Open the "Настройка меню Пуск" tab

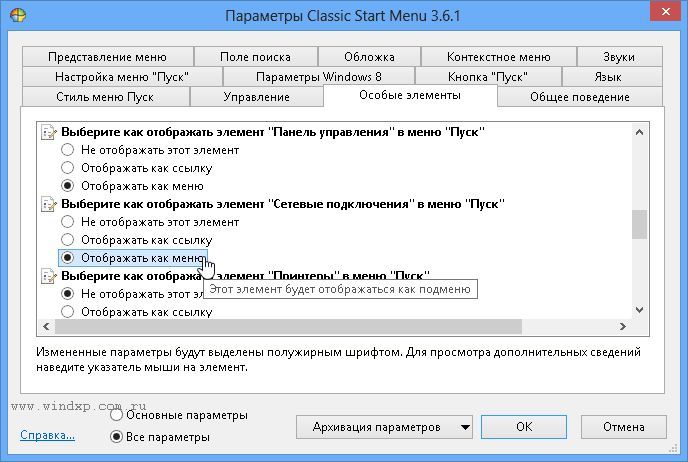[x=122, y=77]
